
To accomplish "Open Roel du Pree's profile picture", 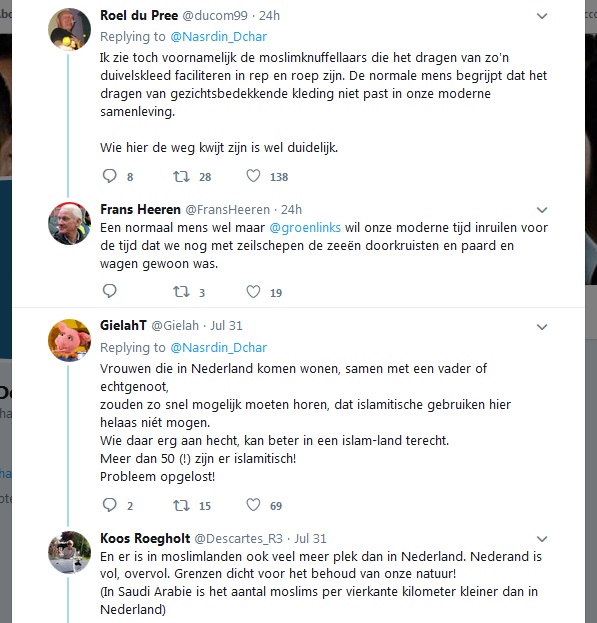I will [70, 29].
